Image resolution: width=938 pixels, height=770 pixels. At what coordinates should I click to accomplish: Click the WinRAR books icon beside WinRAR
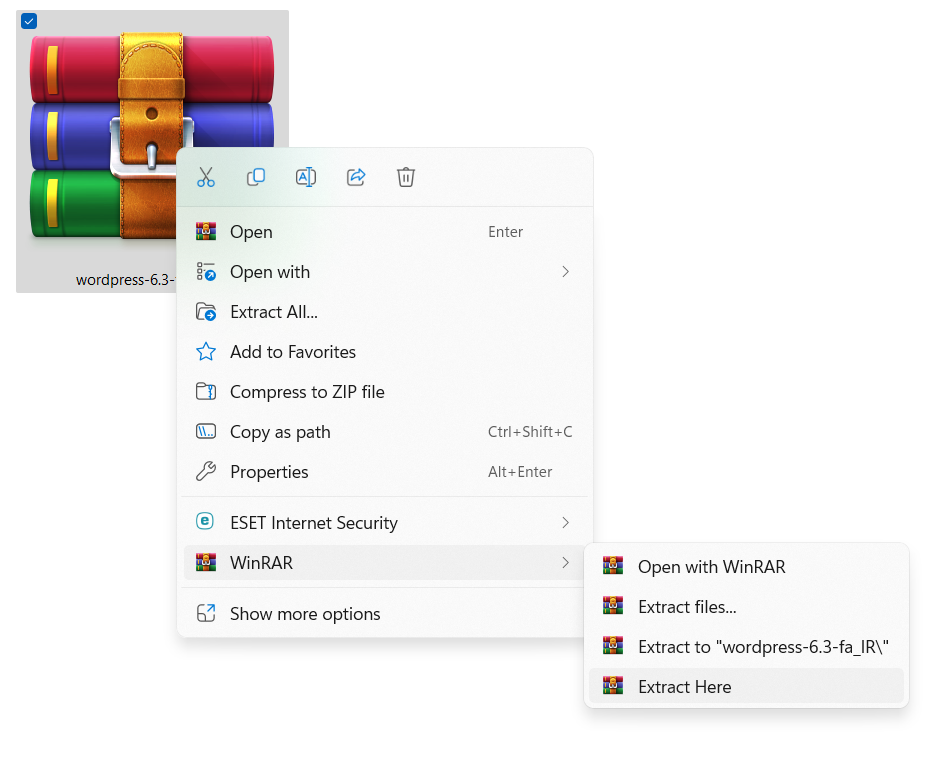206,562
